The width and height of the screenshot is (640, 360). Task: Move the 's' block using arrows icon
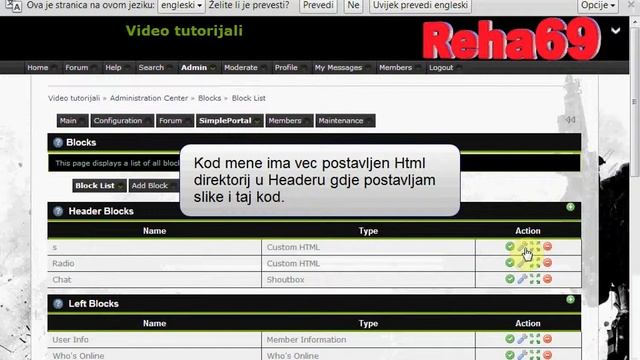535,247
